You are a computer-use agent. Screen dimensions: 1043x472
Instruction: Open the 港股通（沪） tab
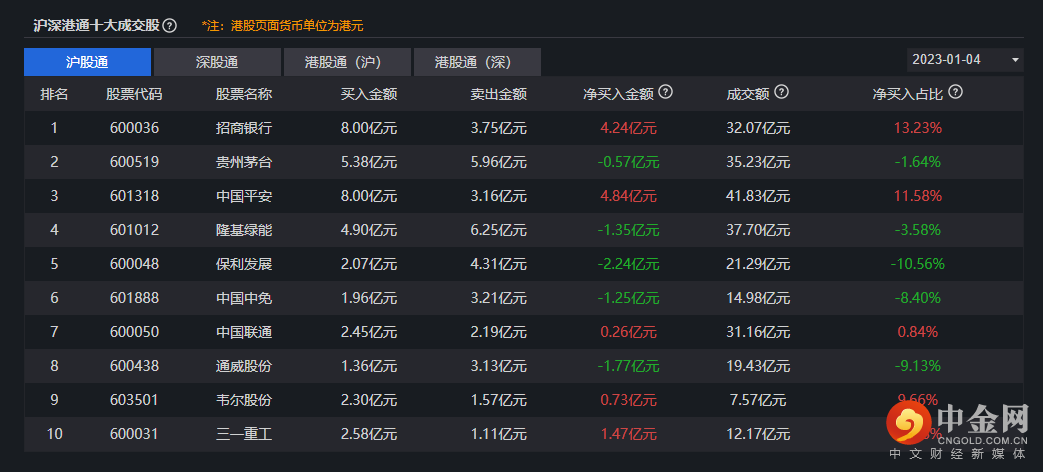(347, 62)
